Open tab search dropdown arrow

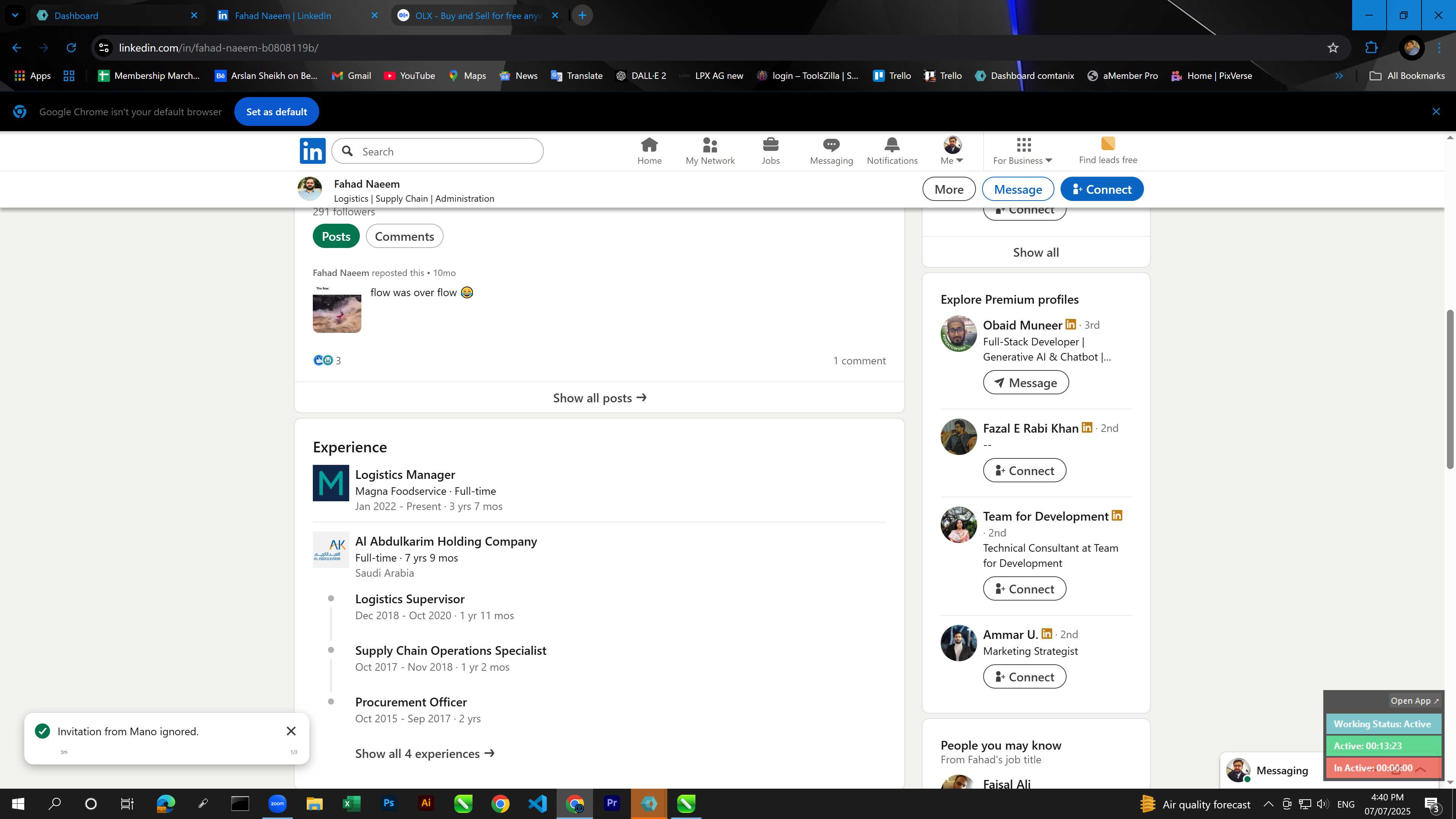[x=15, y=15]
